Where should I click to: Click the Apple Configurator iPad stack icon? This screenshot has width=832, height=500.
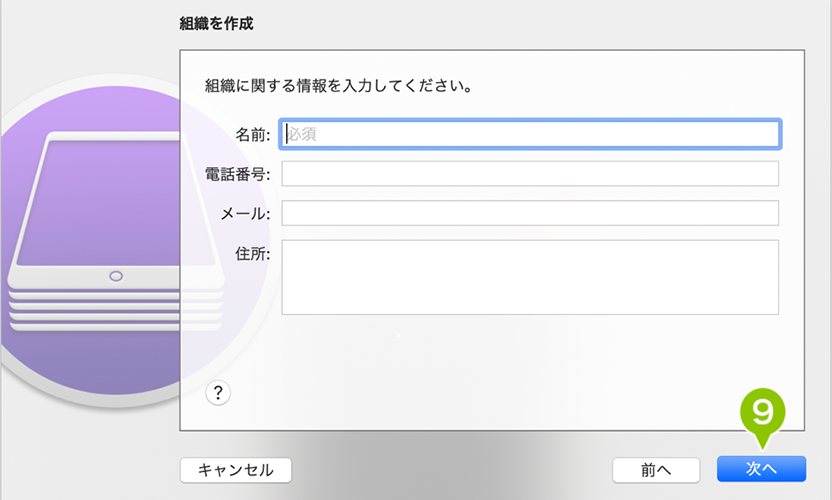116,232
